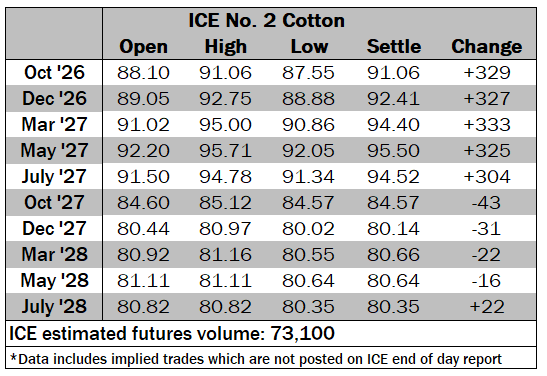Click the Dec '26 settle value 92.41
The height and width of the screenshot is (376, 547).
point(393,99)
